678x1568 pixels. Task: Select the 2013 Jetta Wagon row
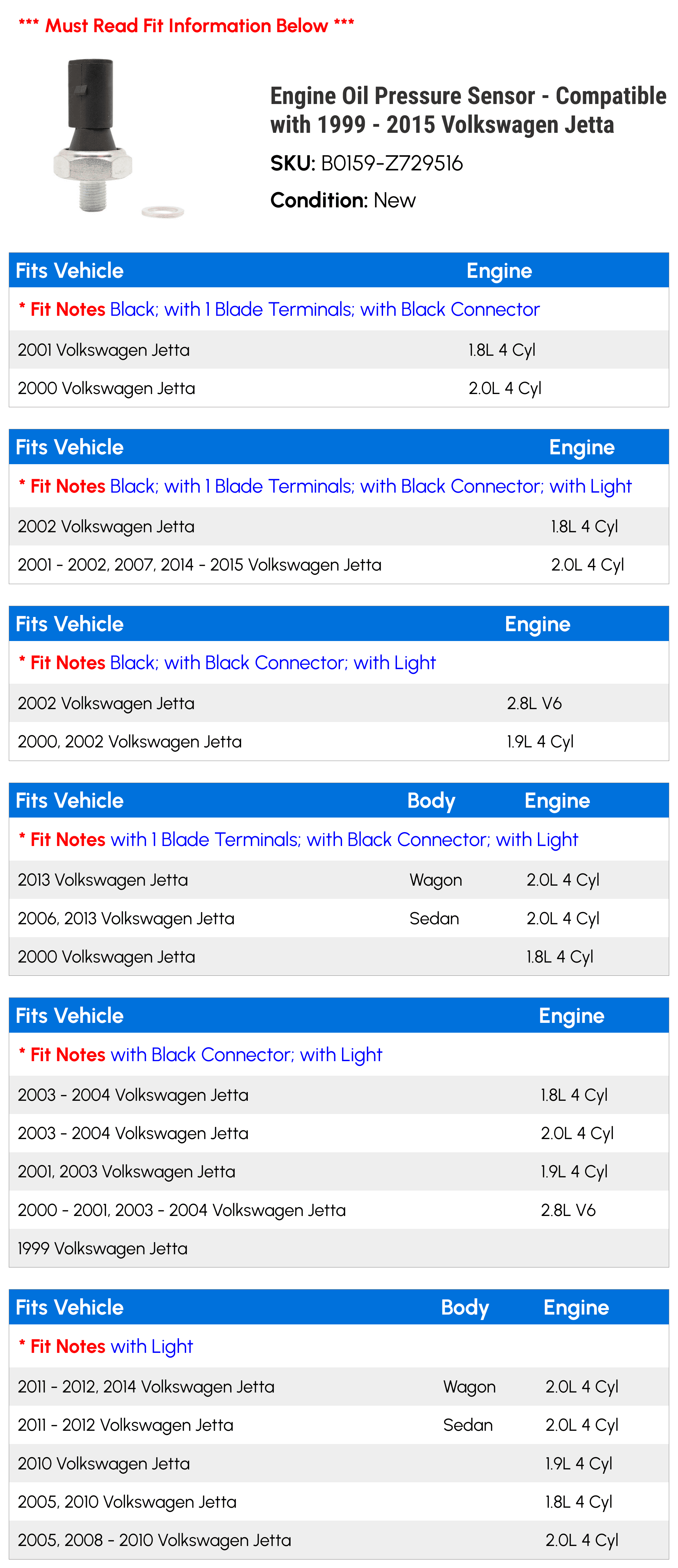(339, 880)
